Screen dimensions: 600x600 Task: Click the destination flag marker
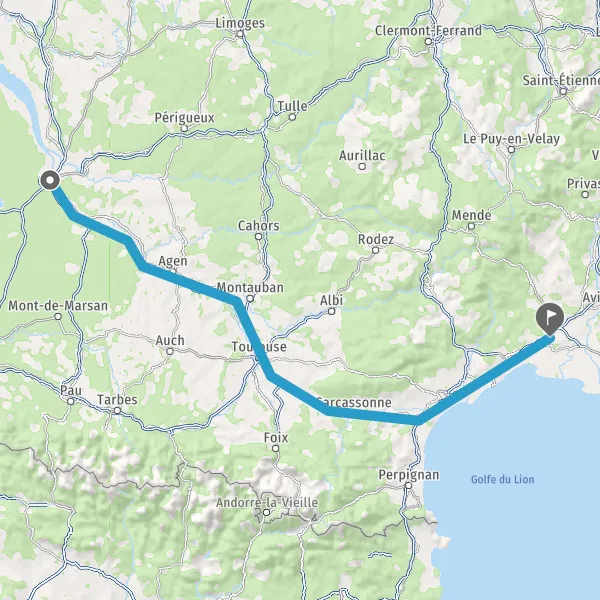[550, 318]
